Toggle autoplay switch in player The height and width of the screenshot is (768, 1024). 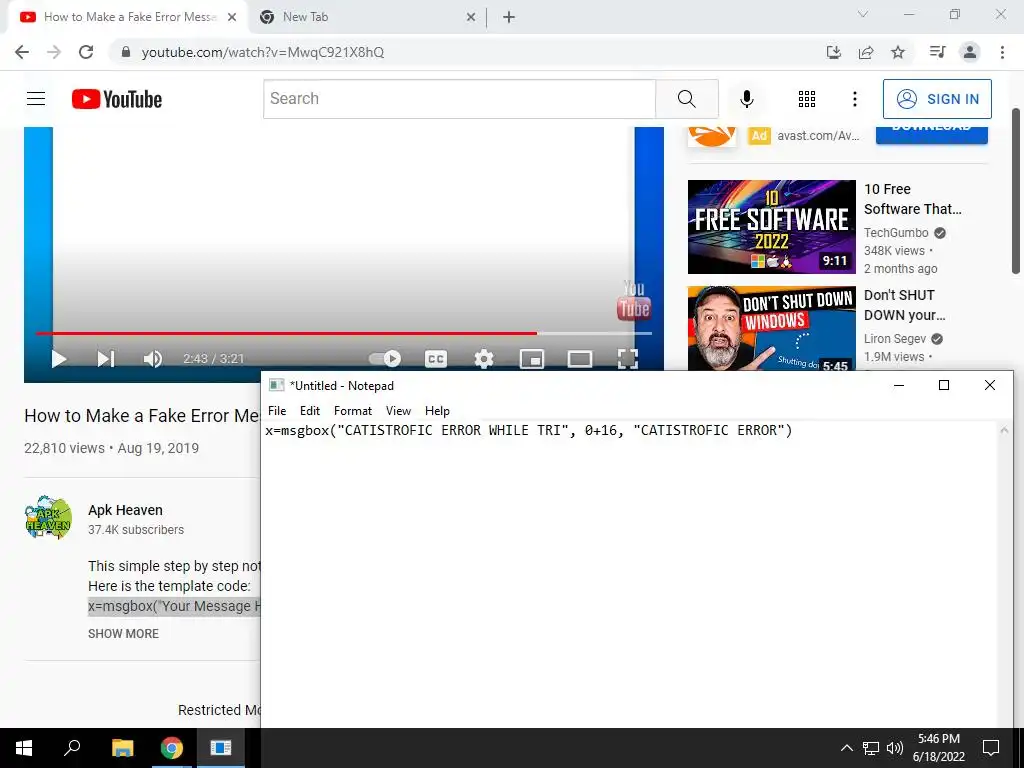[385, 359]
